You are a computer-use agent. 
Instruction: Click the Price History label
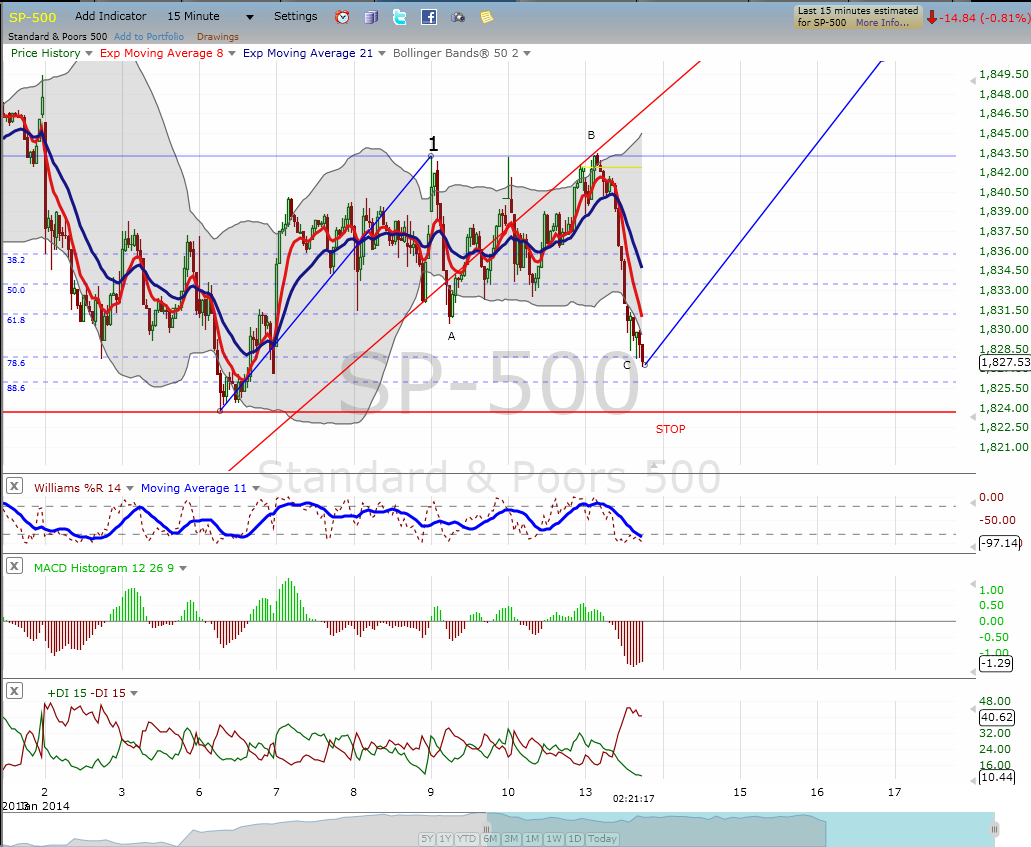coord(45,53)
